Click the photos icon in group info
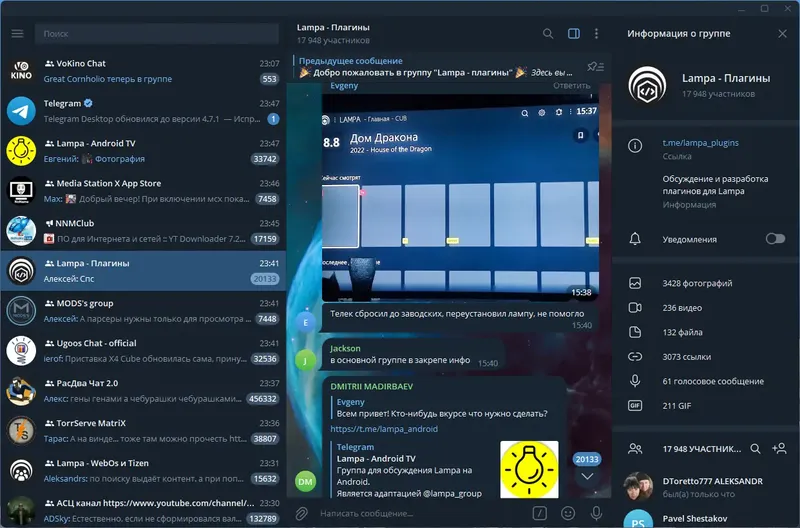The height and width of the screenshot is (528, 800). click(635, 283)
